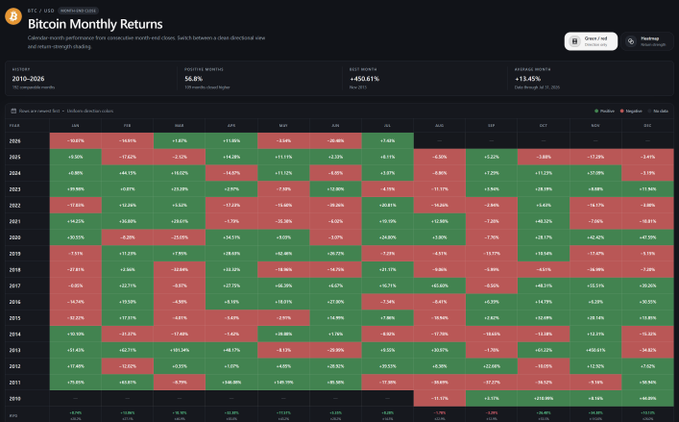The width and height of the screenshot is (679, 422).
Task: Click the orange Bitcoin logo
Action: pos(13,16)
